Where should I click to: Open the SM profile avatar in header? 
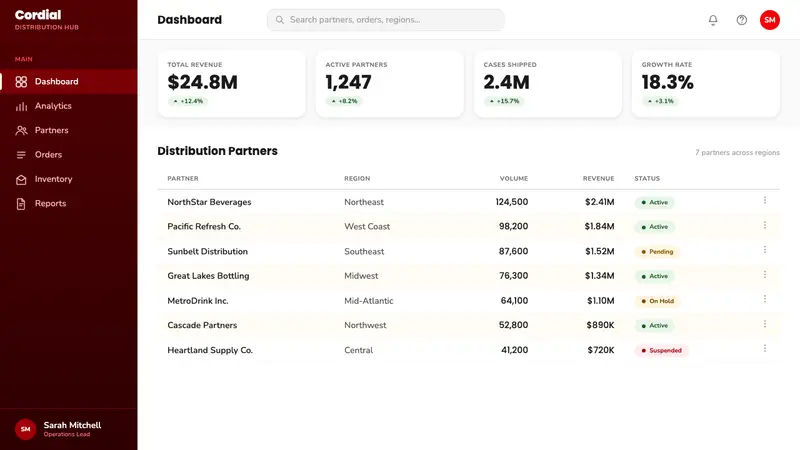tap(769, 20)
